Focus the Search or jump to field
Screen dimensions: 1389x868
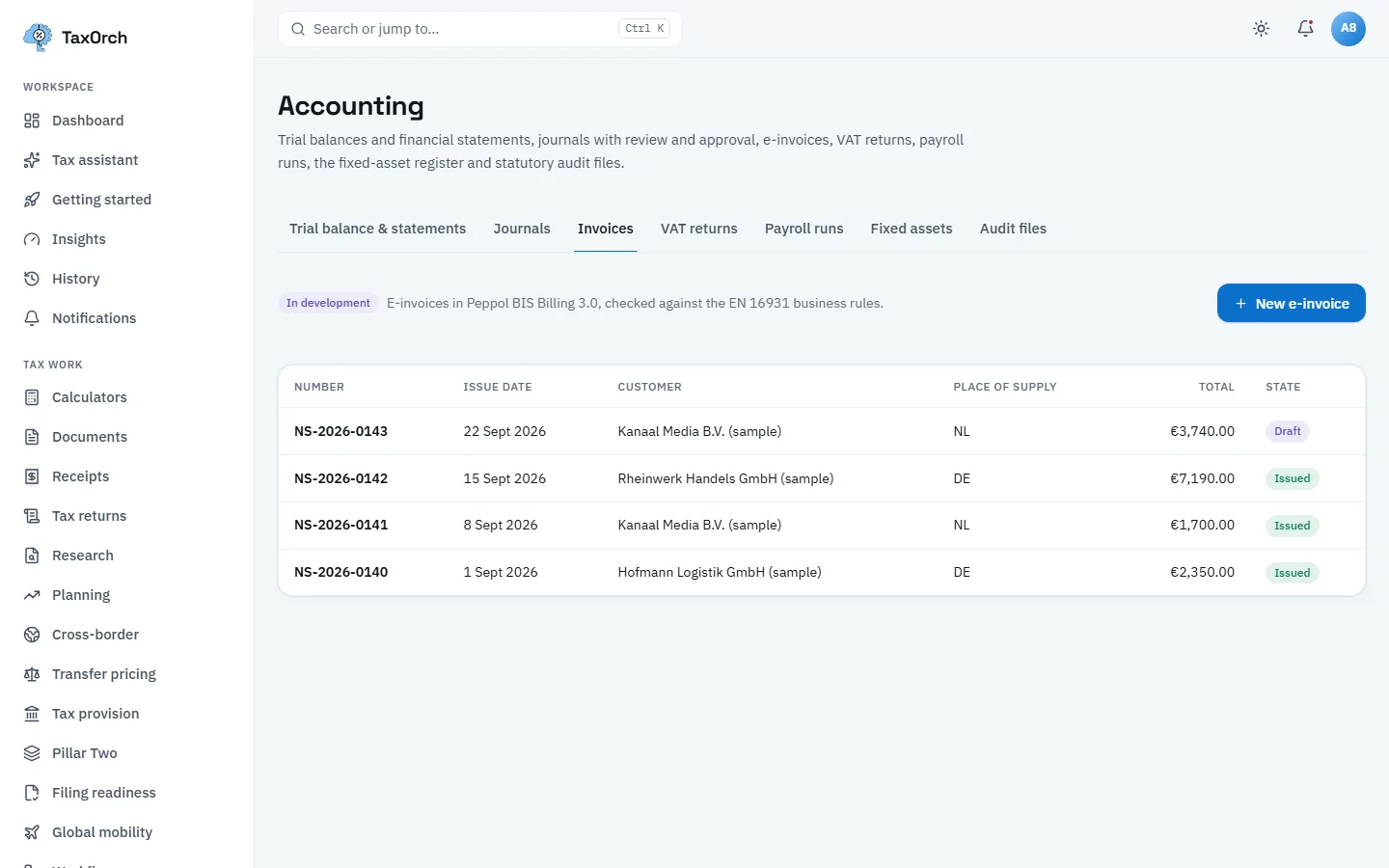[x=480, y=29]
